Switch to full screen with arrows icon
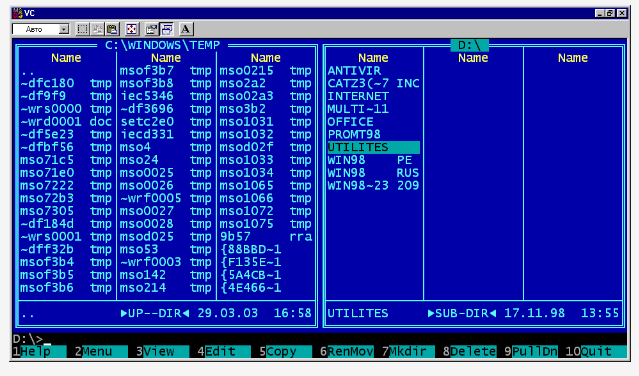 131,29
